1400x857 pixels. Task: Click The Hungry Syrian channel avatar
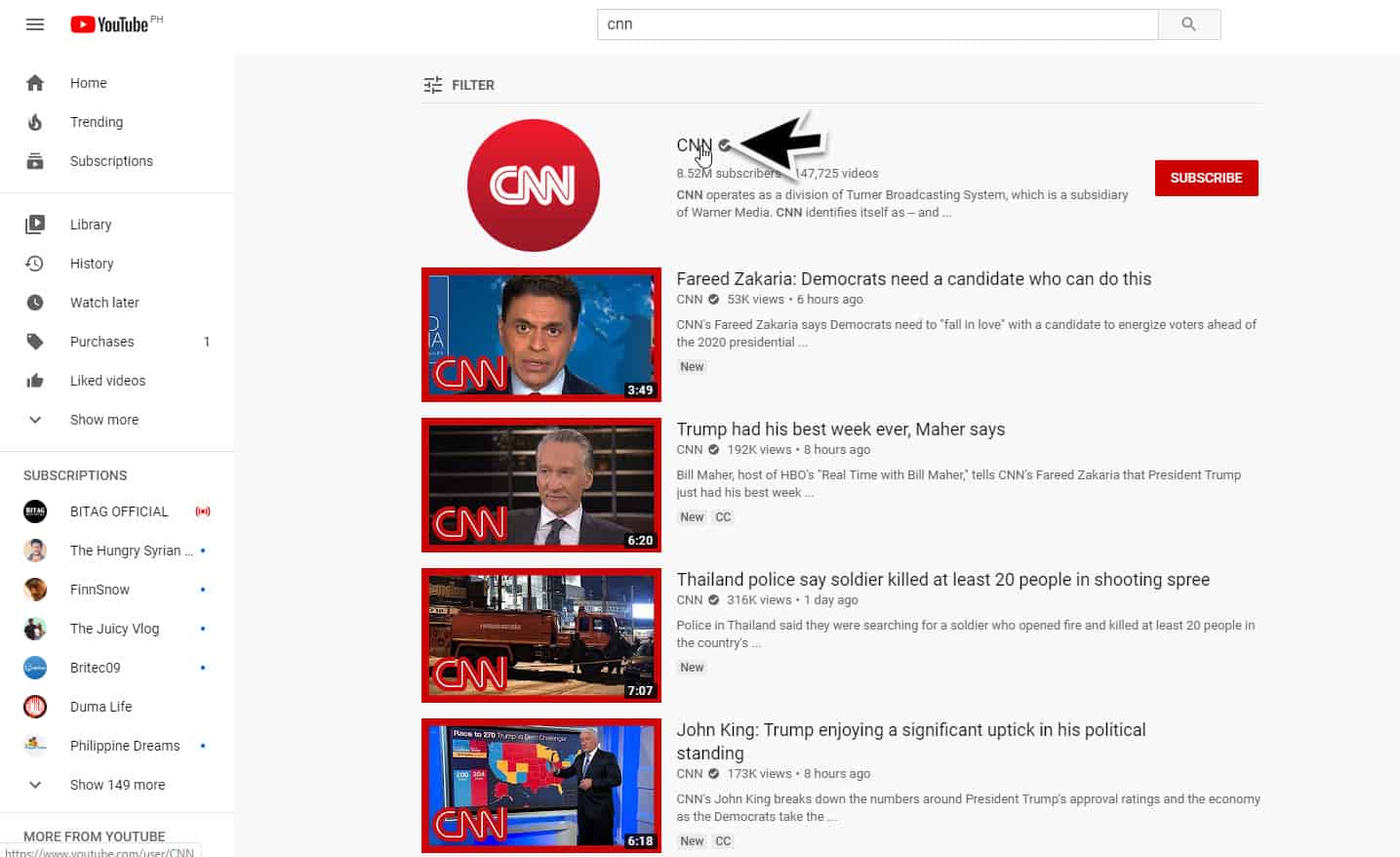tap(35, 551)
